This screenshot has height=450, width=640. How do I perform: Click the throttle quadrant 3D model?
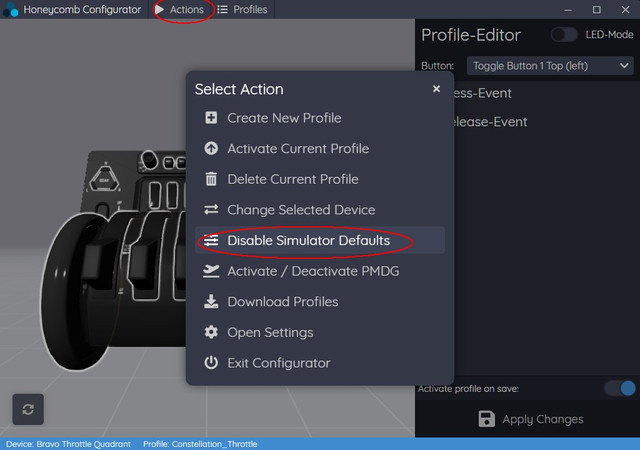(x=113, y=261)
